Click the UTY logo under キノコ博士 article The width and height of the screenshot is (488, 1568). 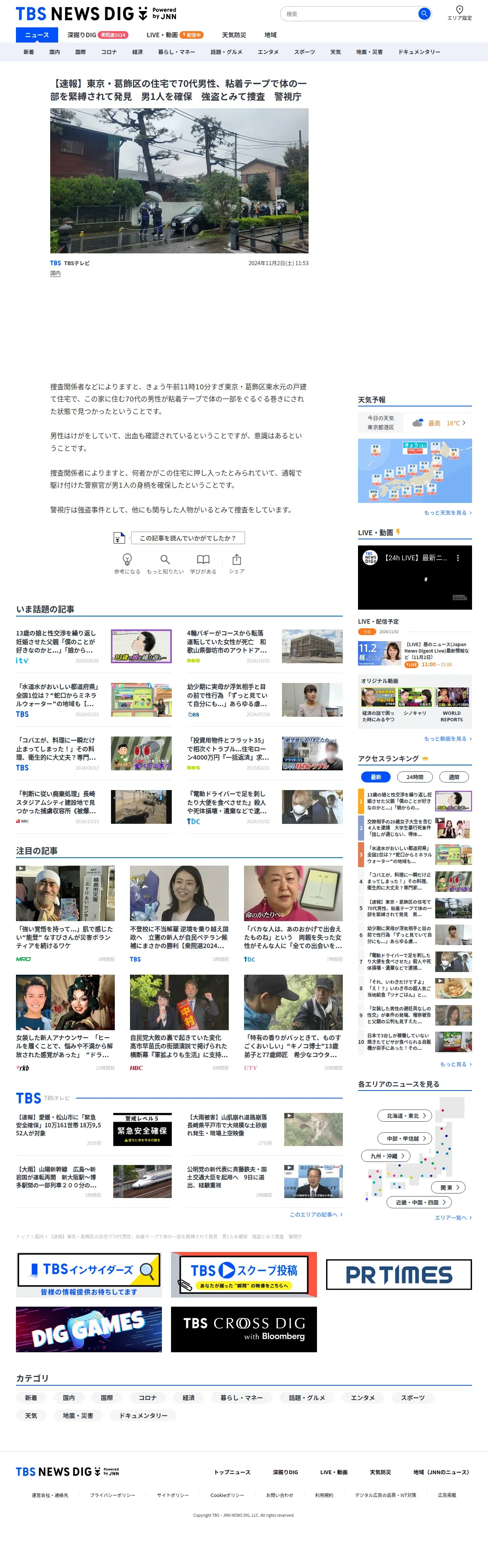click(250, 1068)
